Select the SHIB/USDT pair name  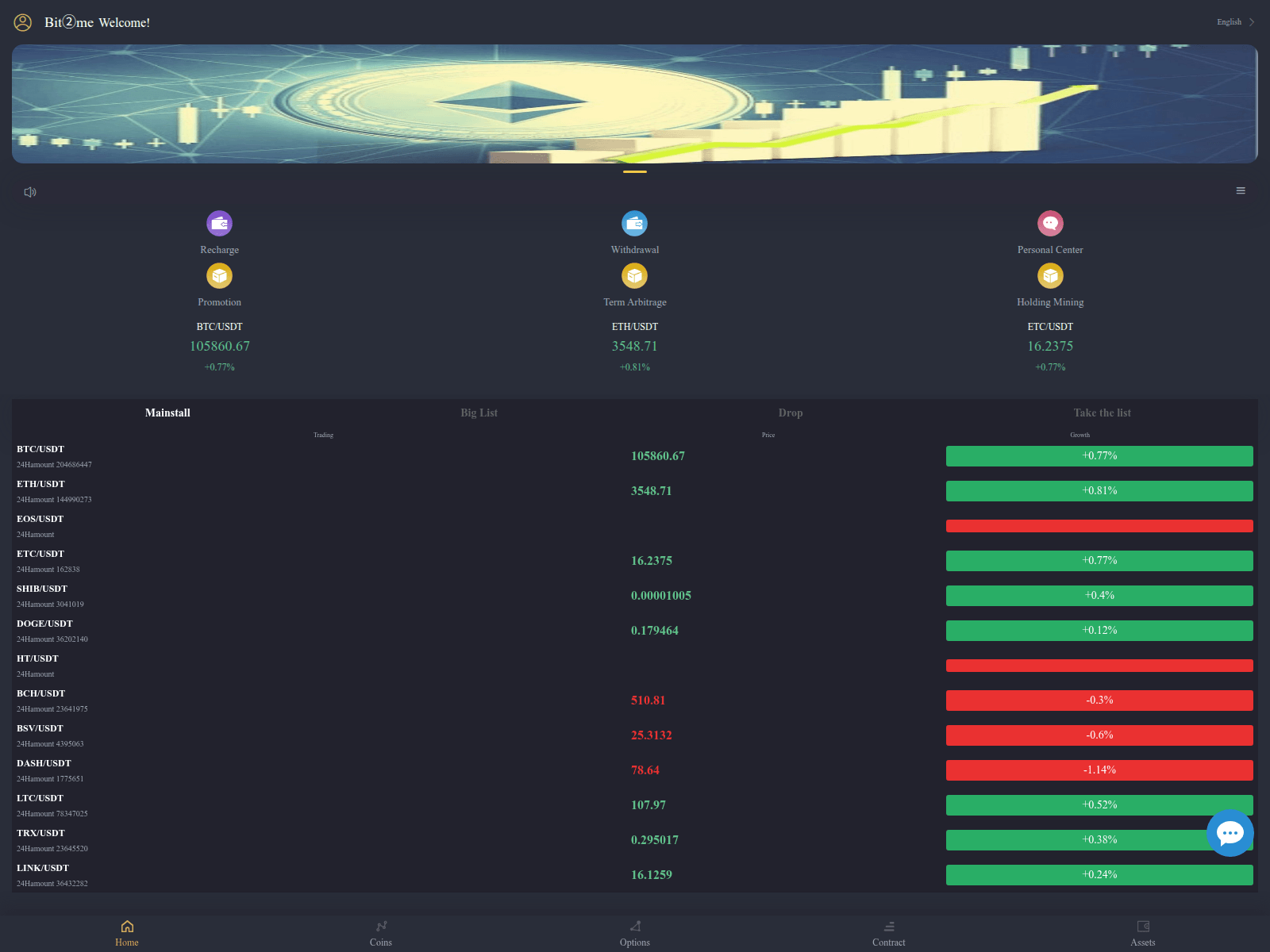tap(42, 589)
